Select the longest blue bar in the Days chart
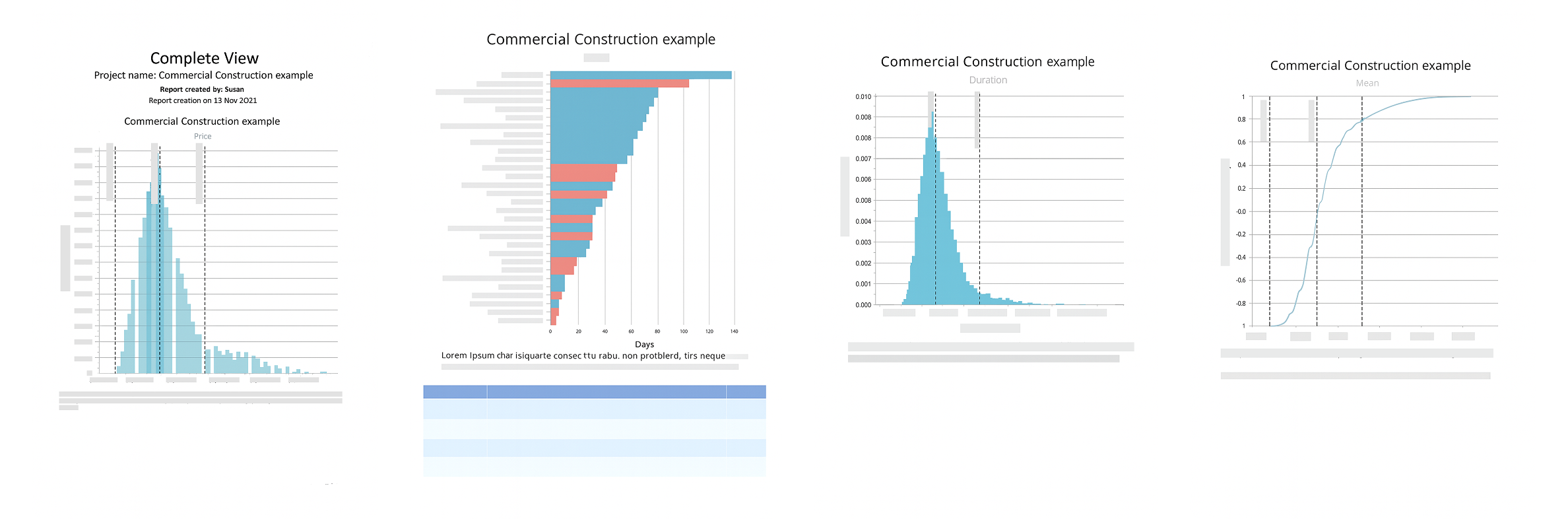This screenshot has width=1568, height=519. tap(640, 75)
